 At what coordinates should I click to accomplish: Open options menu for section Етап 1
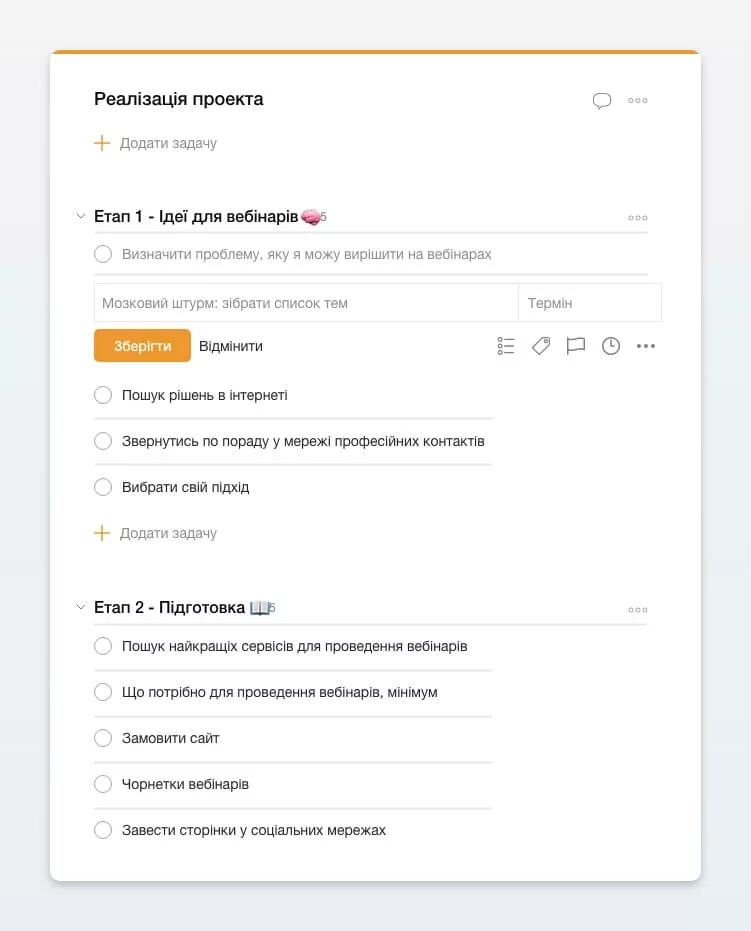(637, 217)
